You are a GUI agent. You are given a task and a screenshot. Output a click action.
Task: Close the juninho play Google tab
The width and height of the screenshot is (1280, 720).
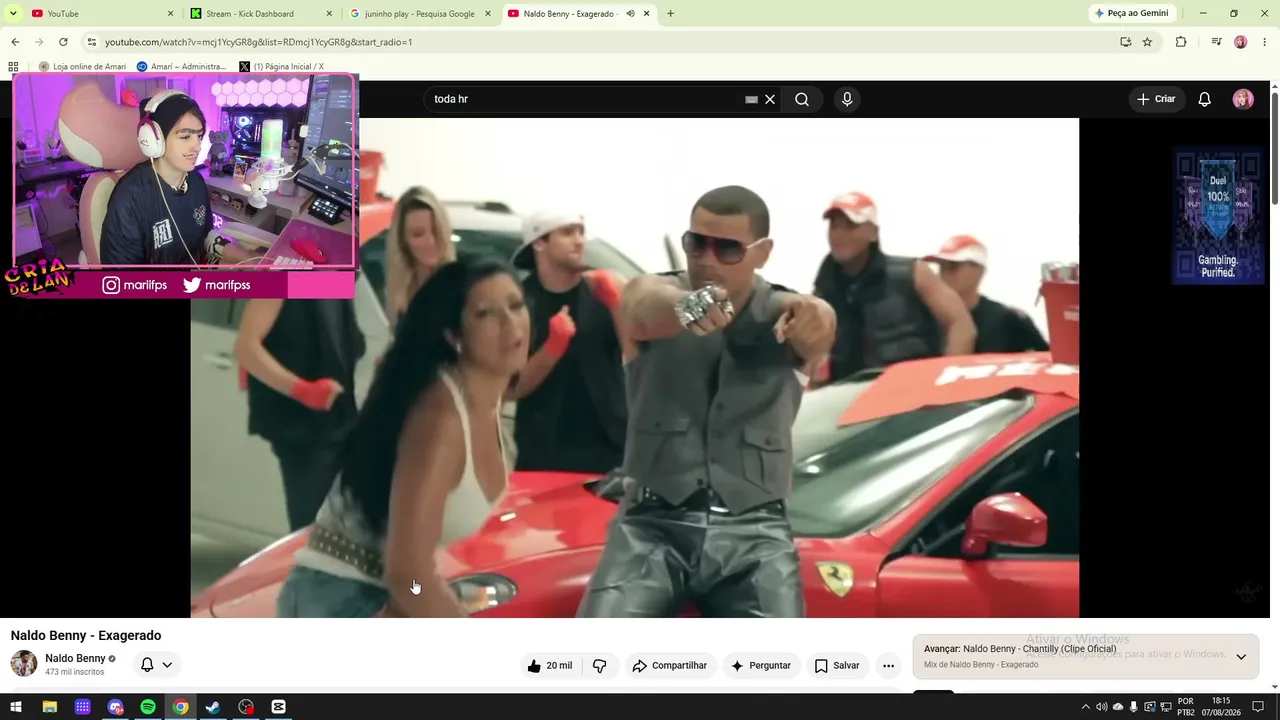click(488, 14)
